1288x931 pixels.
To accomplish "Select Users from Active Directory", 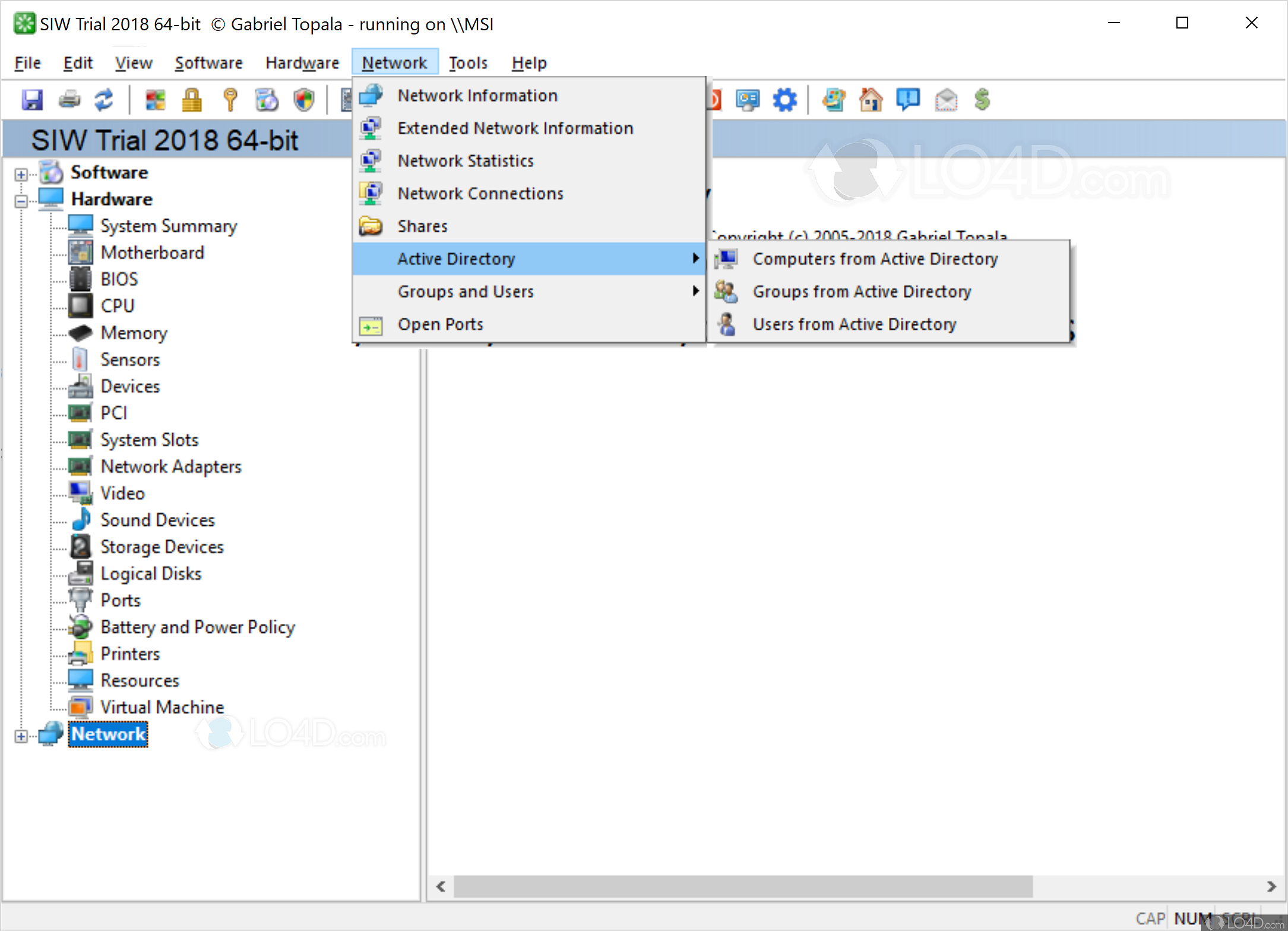I will tap(855, 324).
